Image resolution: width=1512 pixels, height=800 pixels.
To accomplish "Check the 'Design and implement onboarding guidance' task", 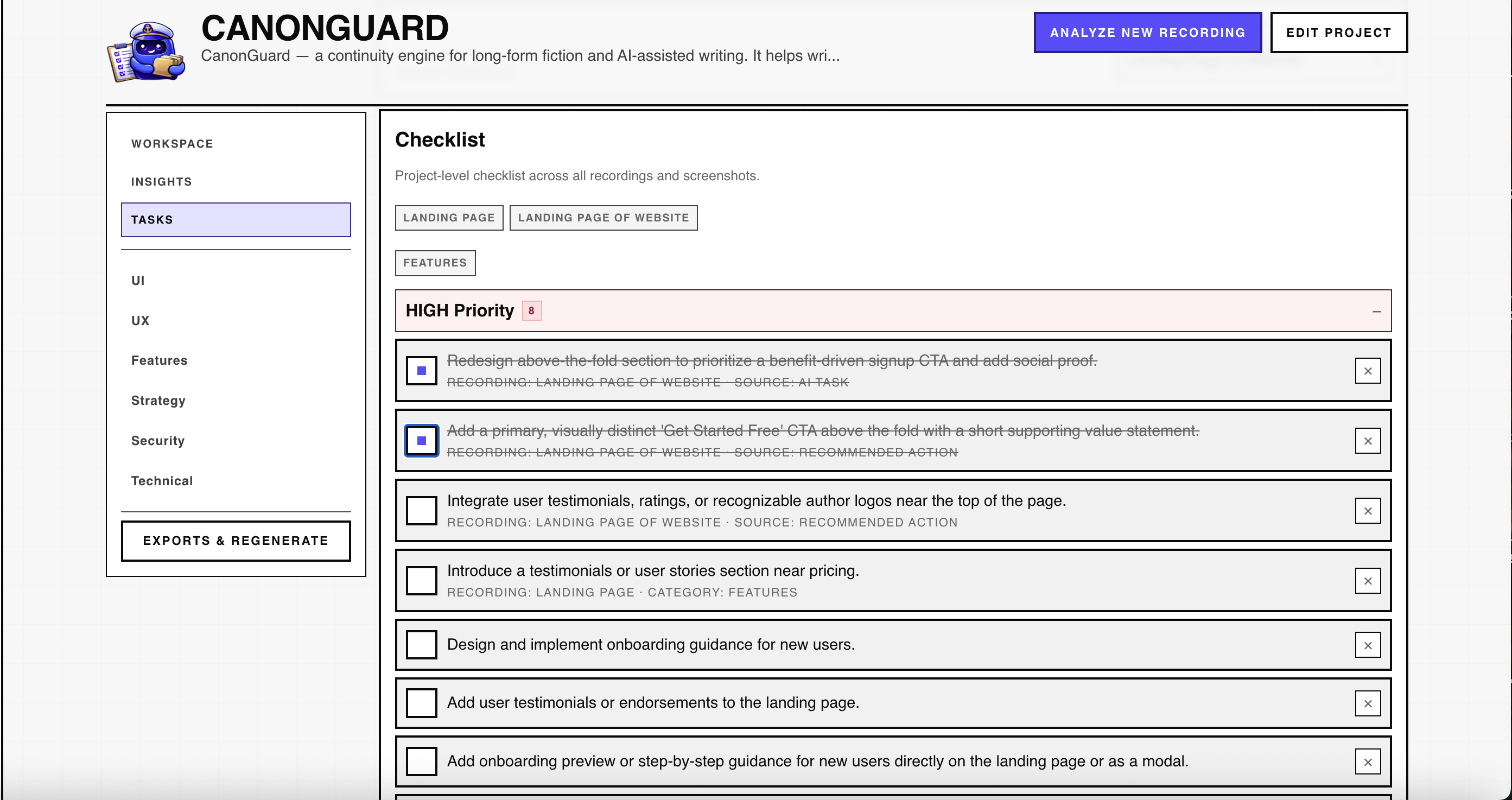I will coord(421,644).
